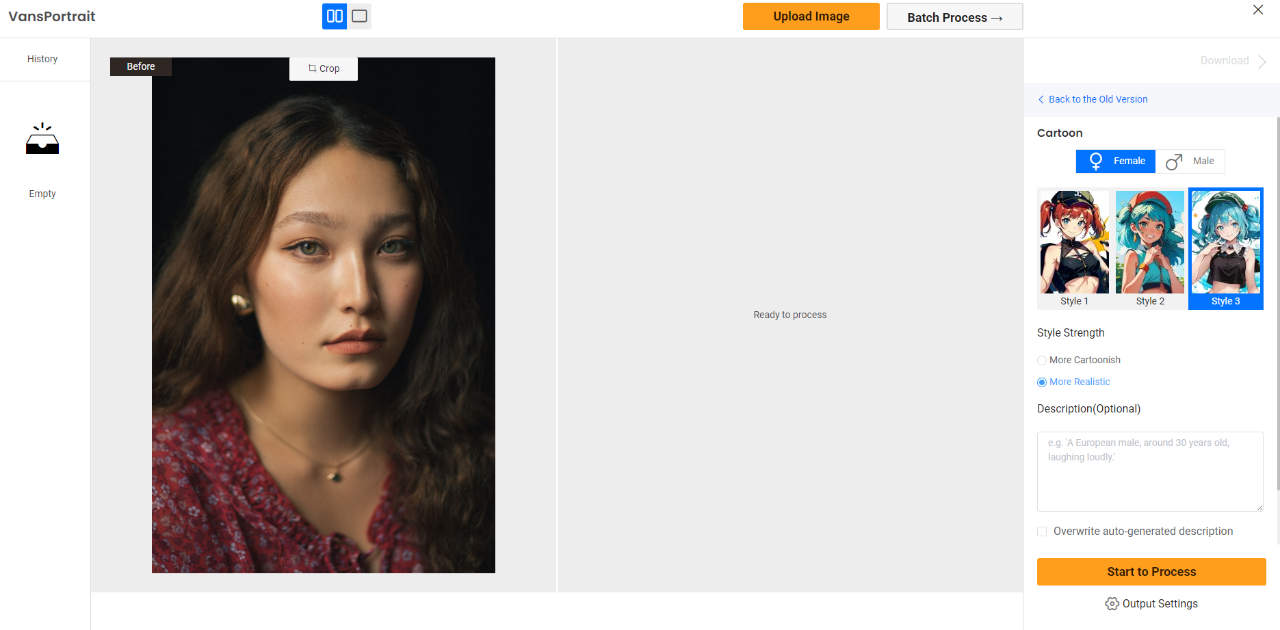Select the Style 3 cartoon thumbnail
Screen dimensions: 1280x630
1226,249
